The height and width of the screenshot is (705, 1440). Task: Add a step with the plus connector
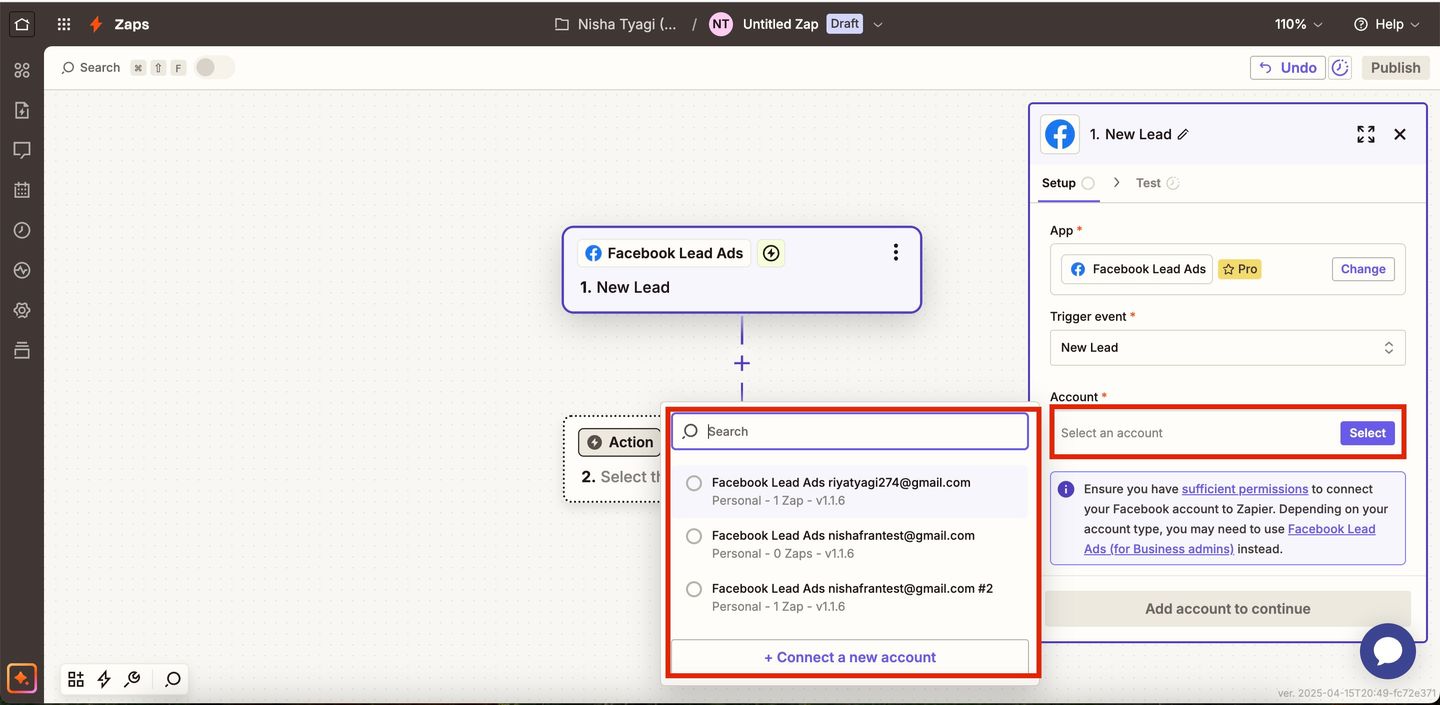pos(742,363)
